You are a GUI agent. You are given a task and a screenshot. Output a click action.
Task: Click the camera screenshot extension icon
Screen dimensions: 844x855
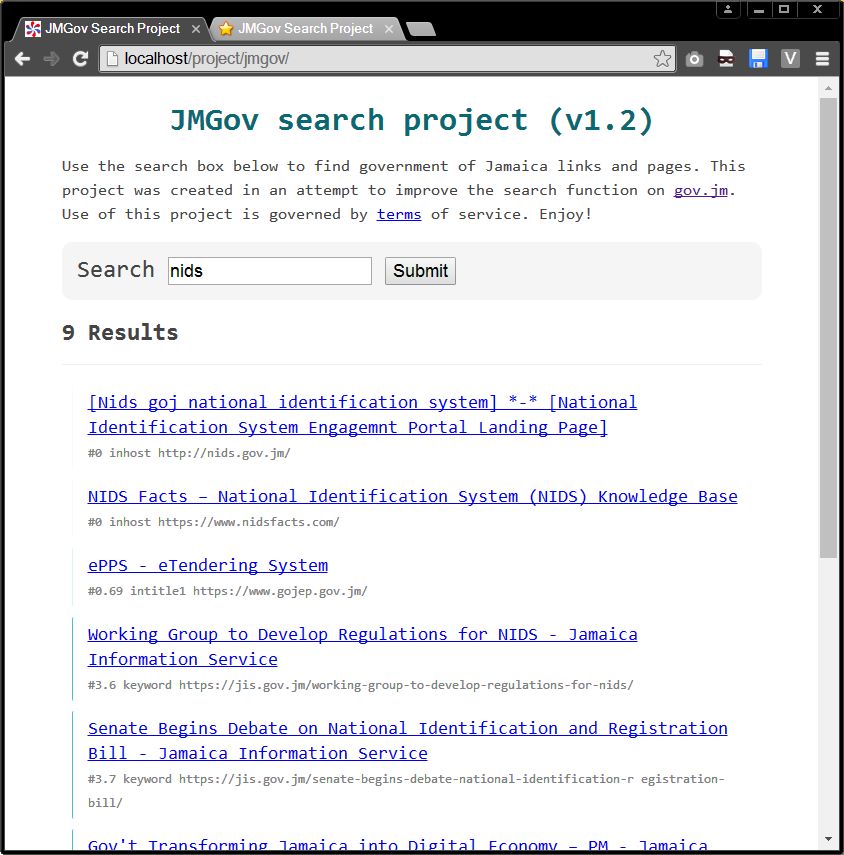(x=694, y=58)
